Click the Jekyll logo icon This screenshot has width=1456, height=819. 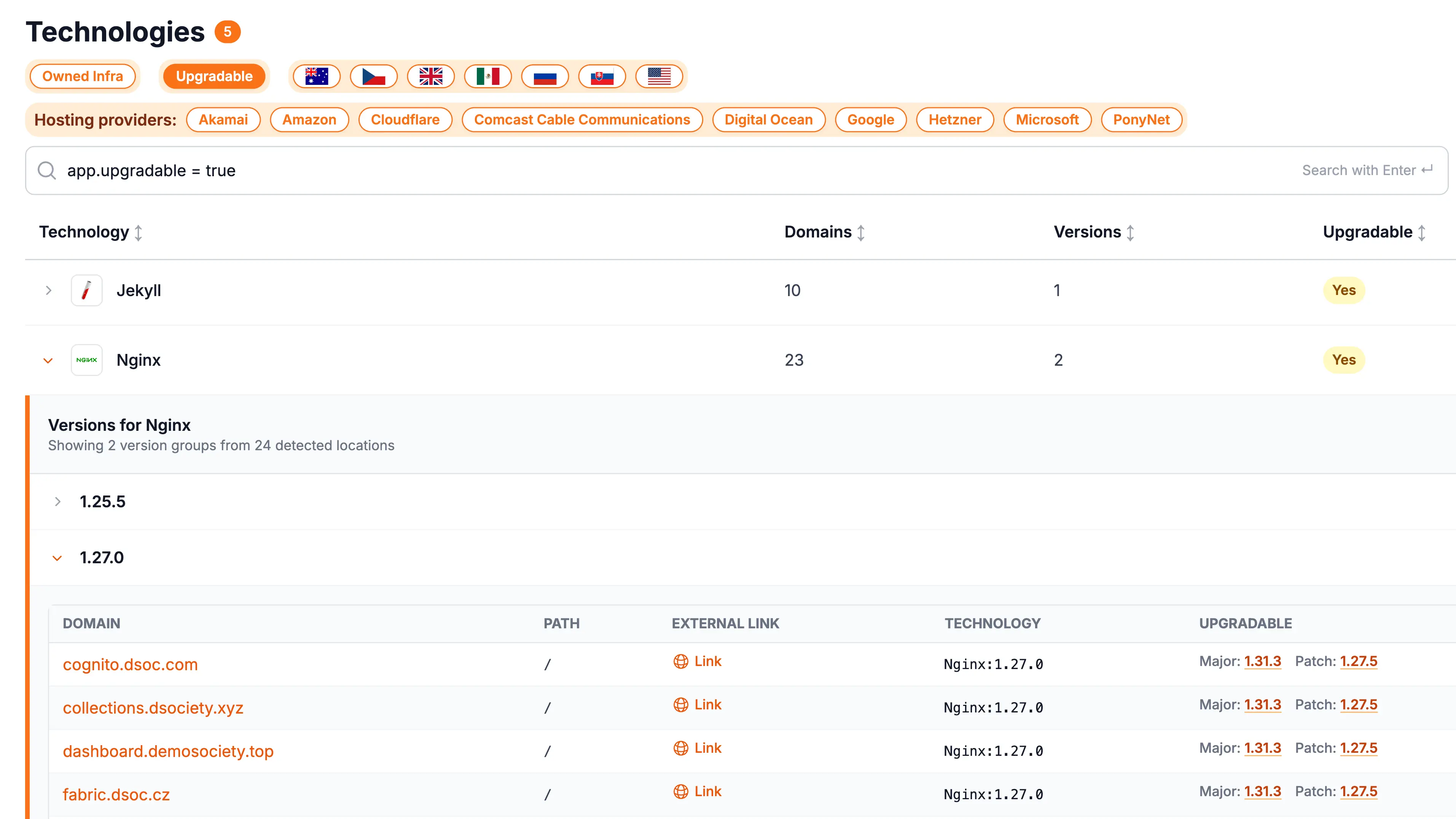pos(86,290)
